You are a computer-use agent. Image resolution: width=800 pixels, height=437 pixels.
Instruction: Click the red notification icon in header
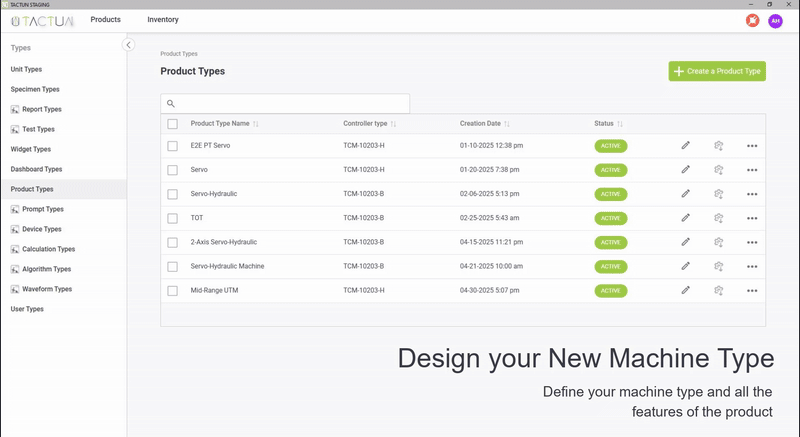[752, 21]
